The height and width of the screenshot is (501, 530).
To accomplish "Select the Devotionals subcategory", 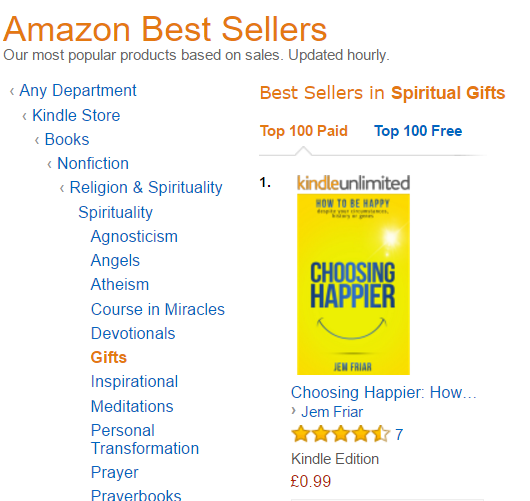I will (x=133, y=333).
